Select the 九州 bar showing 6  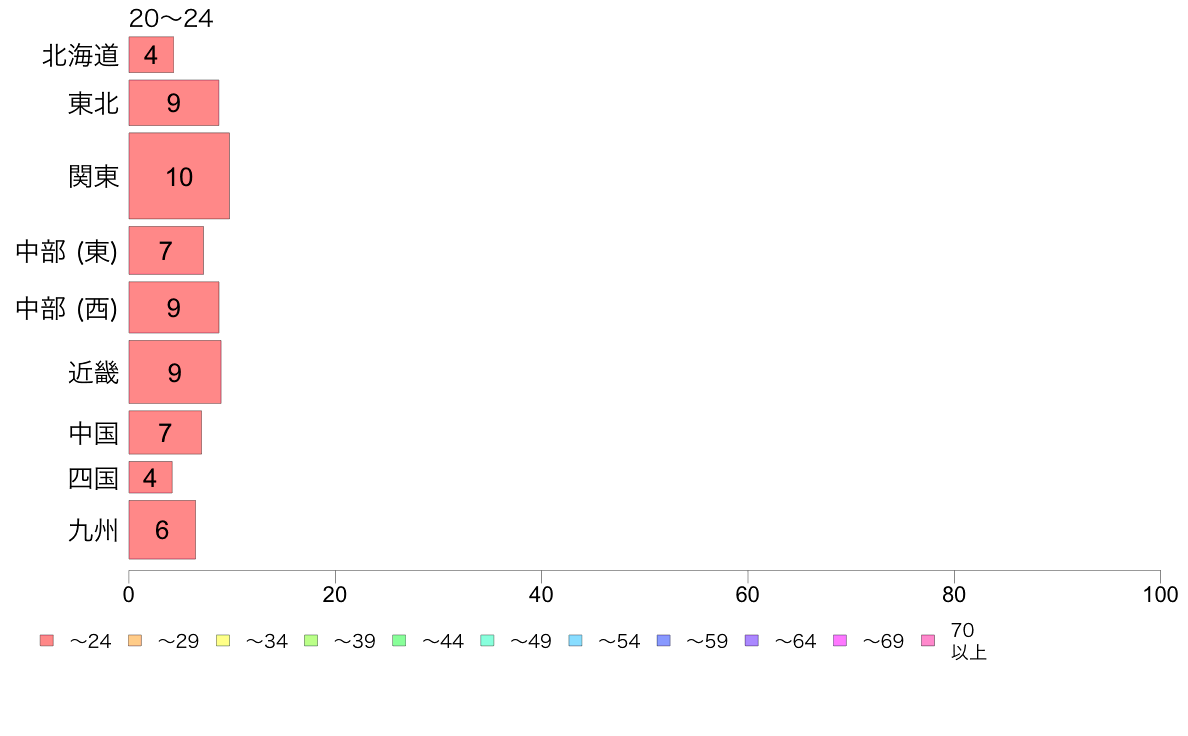click(x=162, y=530)
